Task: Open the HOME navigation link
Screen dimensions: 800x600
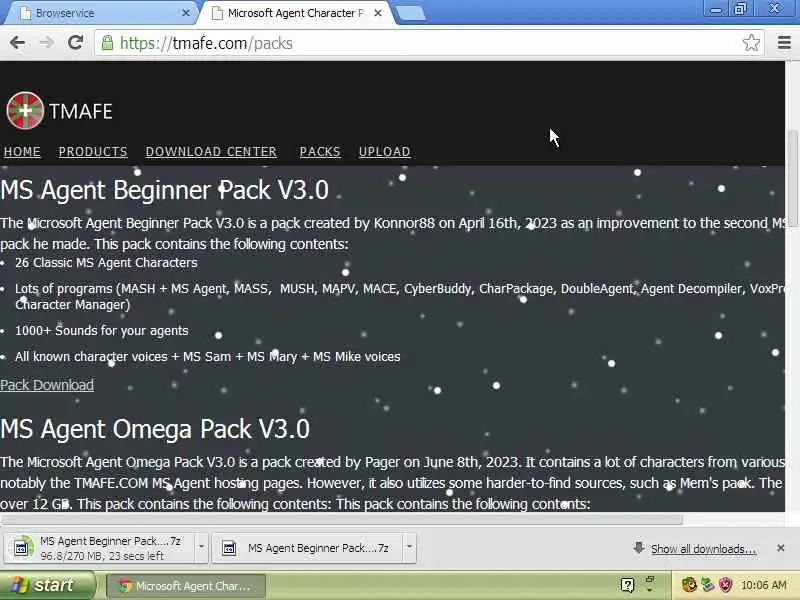Action: click(22, 152)
